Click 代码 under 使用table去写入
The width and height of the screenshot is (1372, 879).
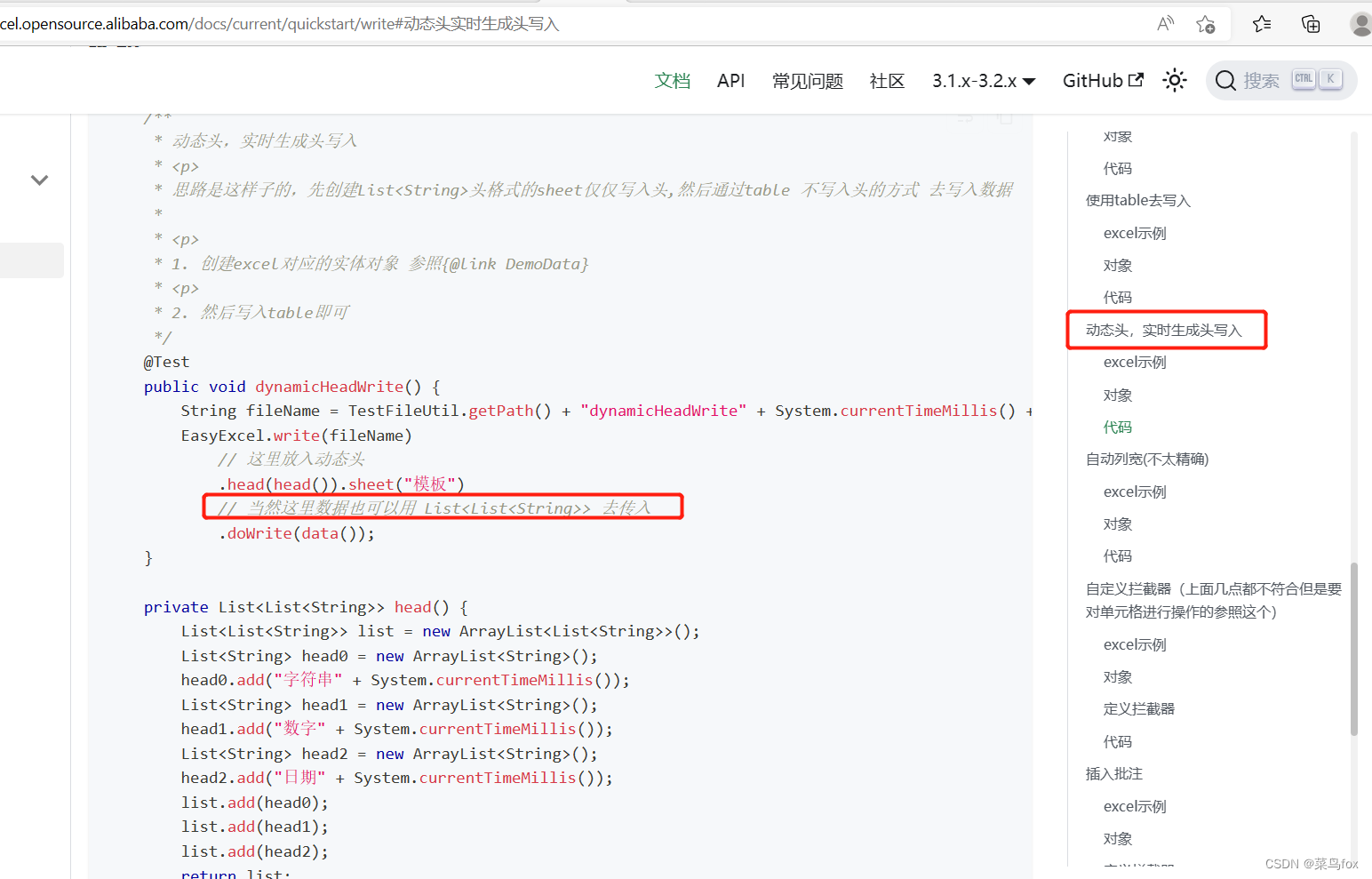point(1118,298)
